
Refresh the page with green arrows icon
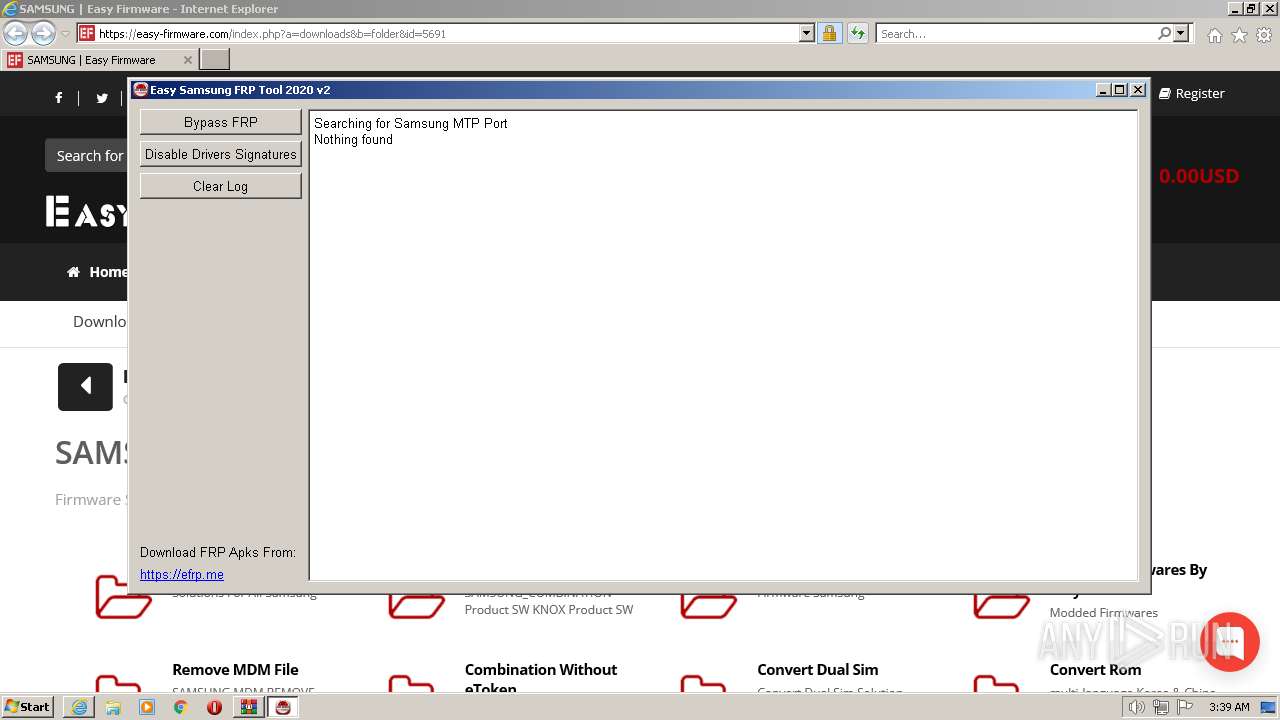pos(857,33)
